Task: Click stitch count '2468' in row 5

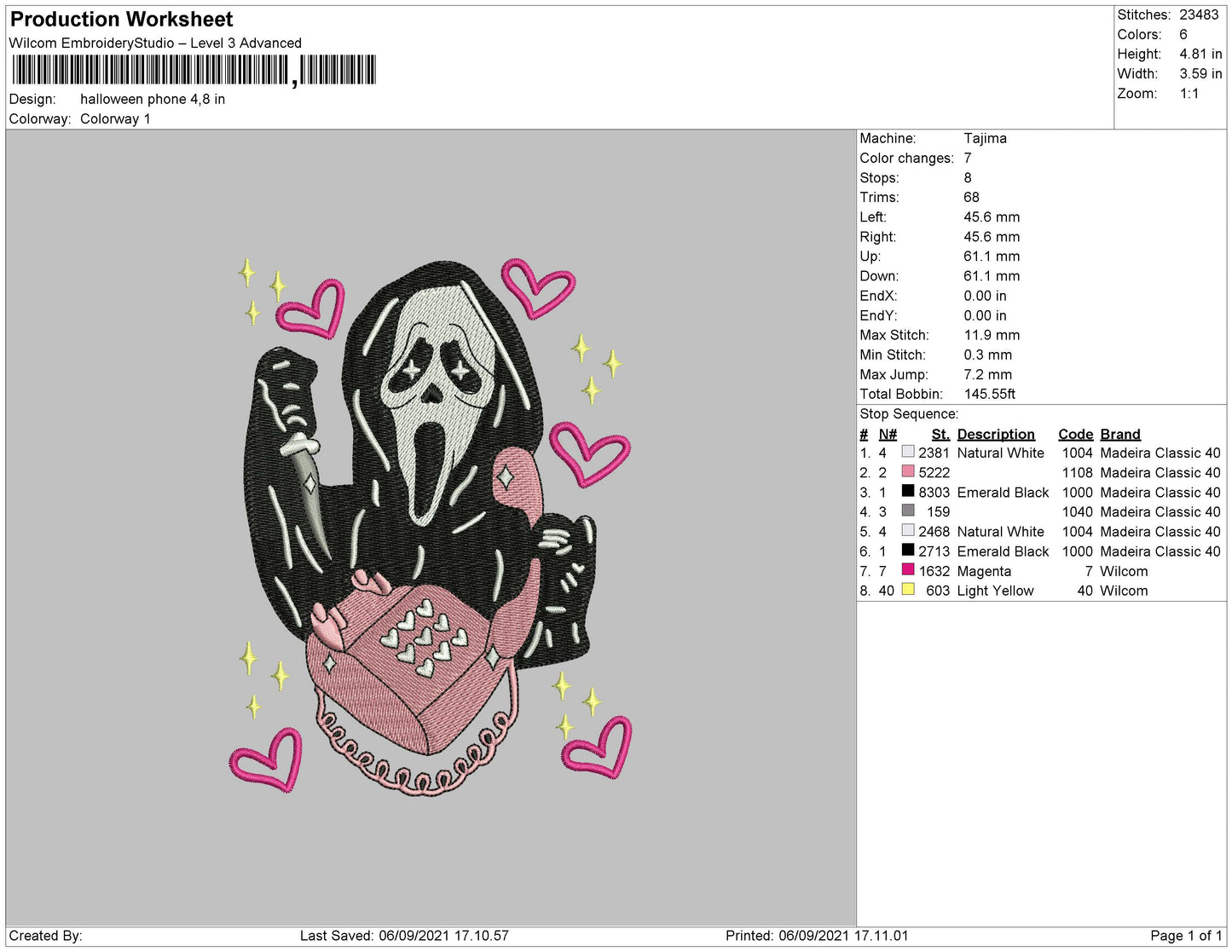Action: [934, 531]
